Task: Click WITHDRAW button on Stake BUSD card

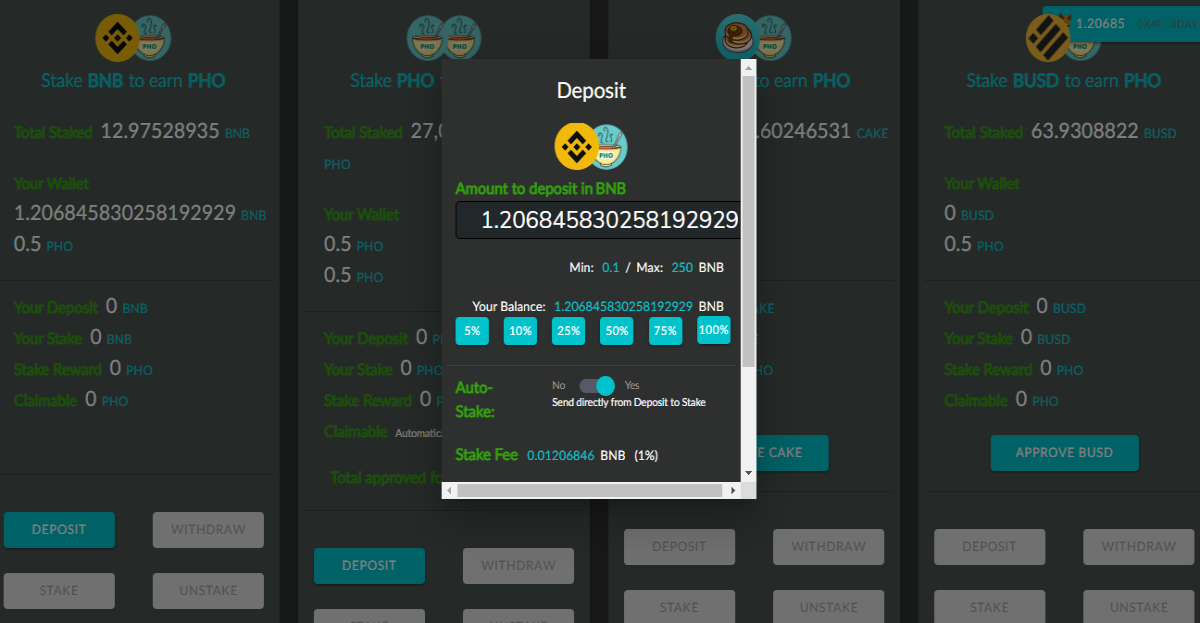Action: point(1138,546)
